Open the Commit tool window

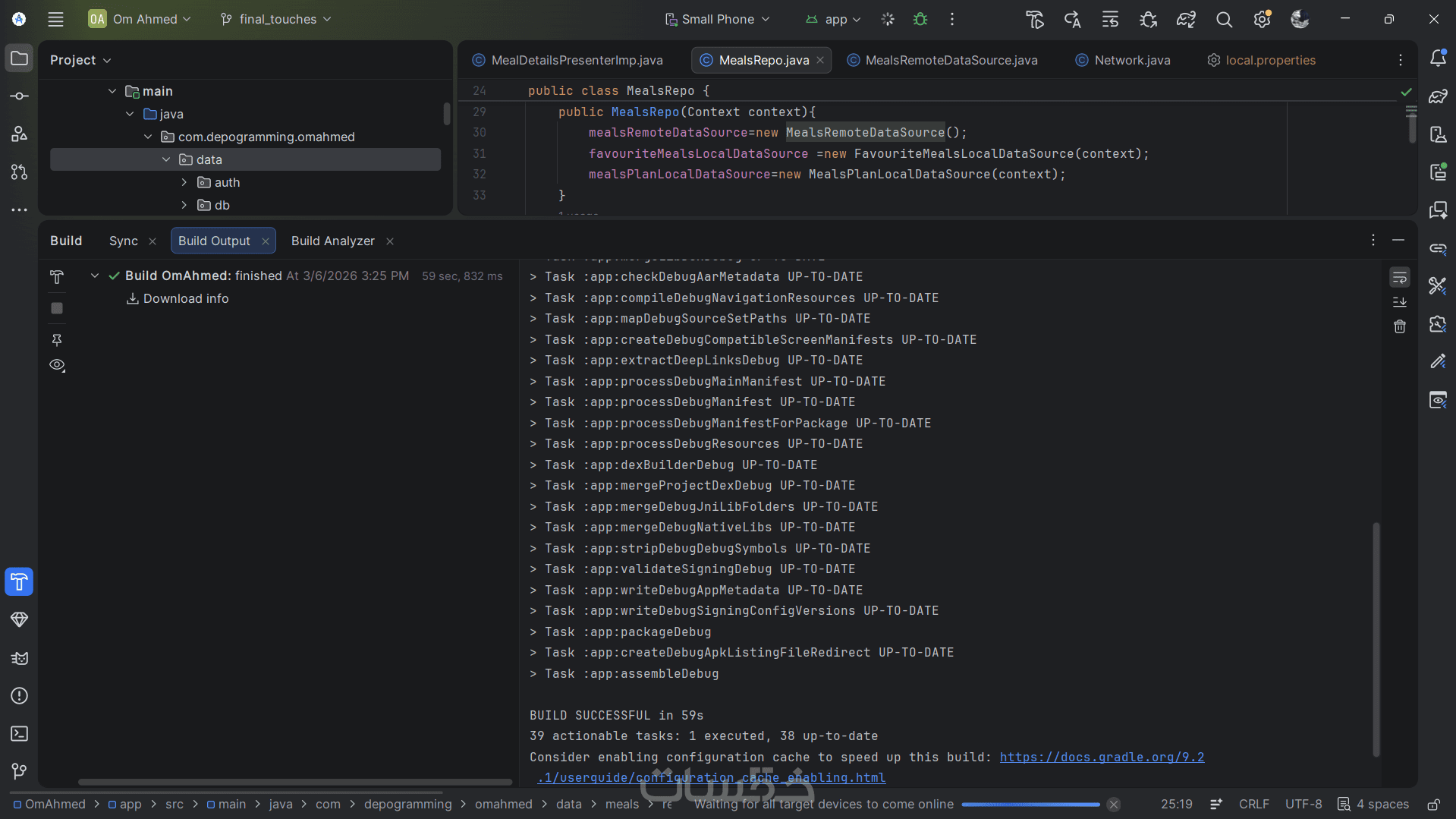tap(20, 96)
